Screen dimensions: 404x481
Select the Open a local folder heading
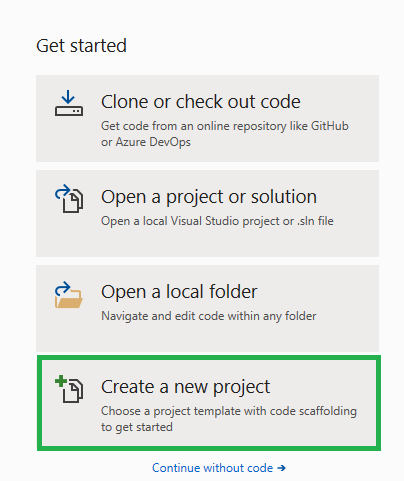point(179,292)
